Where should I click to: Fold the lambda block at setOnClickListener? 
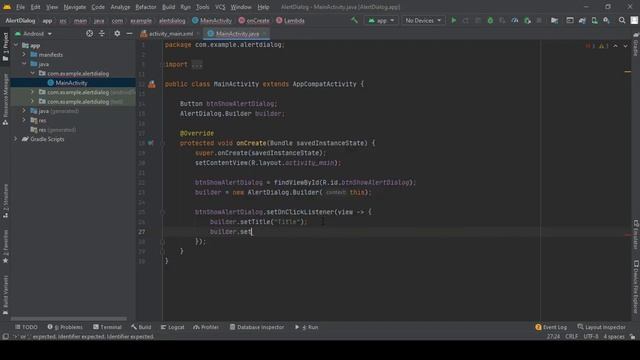click(x=162, y=212)
